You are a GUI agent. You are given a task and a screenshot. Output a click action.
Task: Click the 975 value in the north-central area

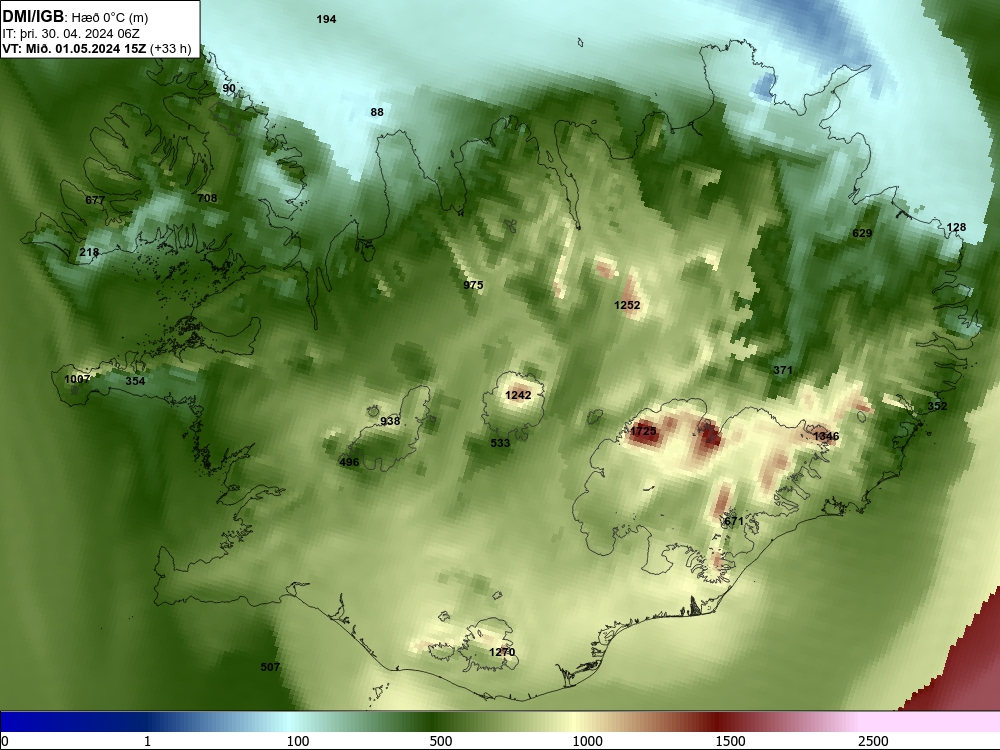473,285
